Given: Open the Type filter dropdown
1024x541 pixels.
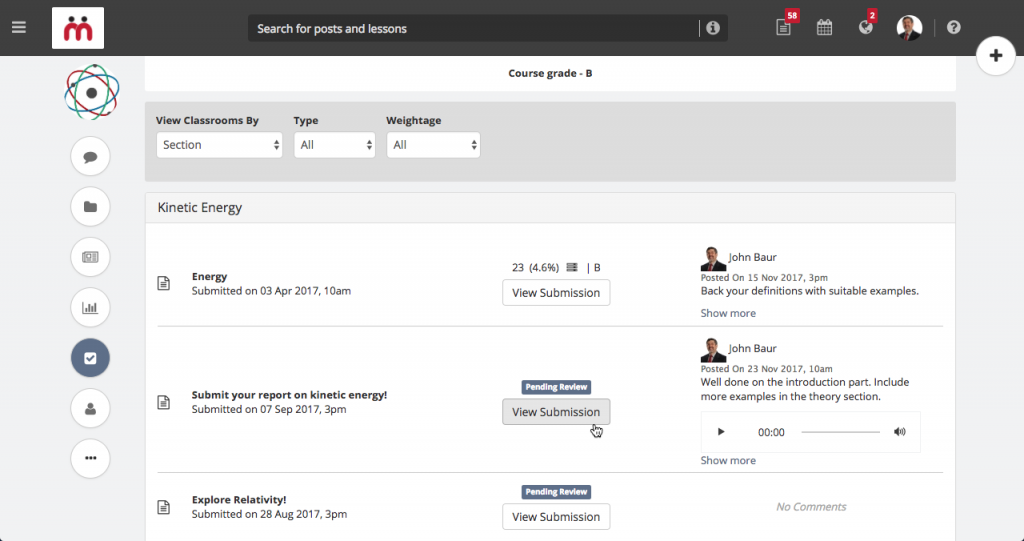Looking at the screenshot, I should click(x=334, y=145).
